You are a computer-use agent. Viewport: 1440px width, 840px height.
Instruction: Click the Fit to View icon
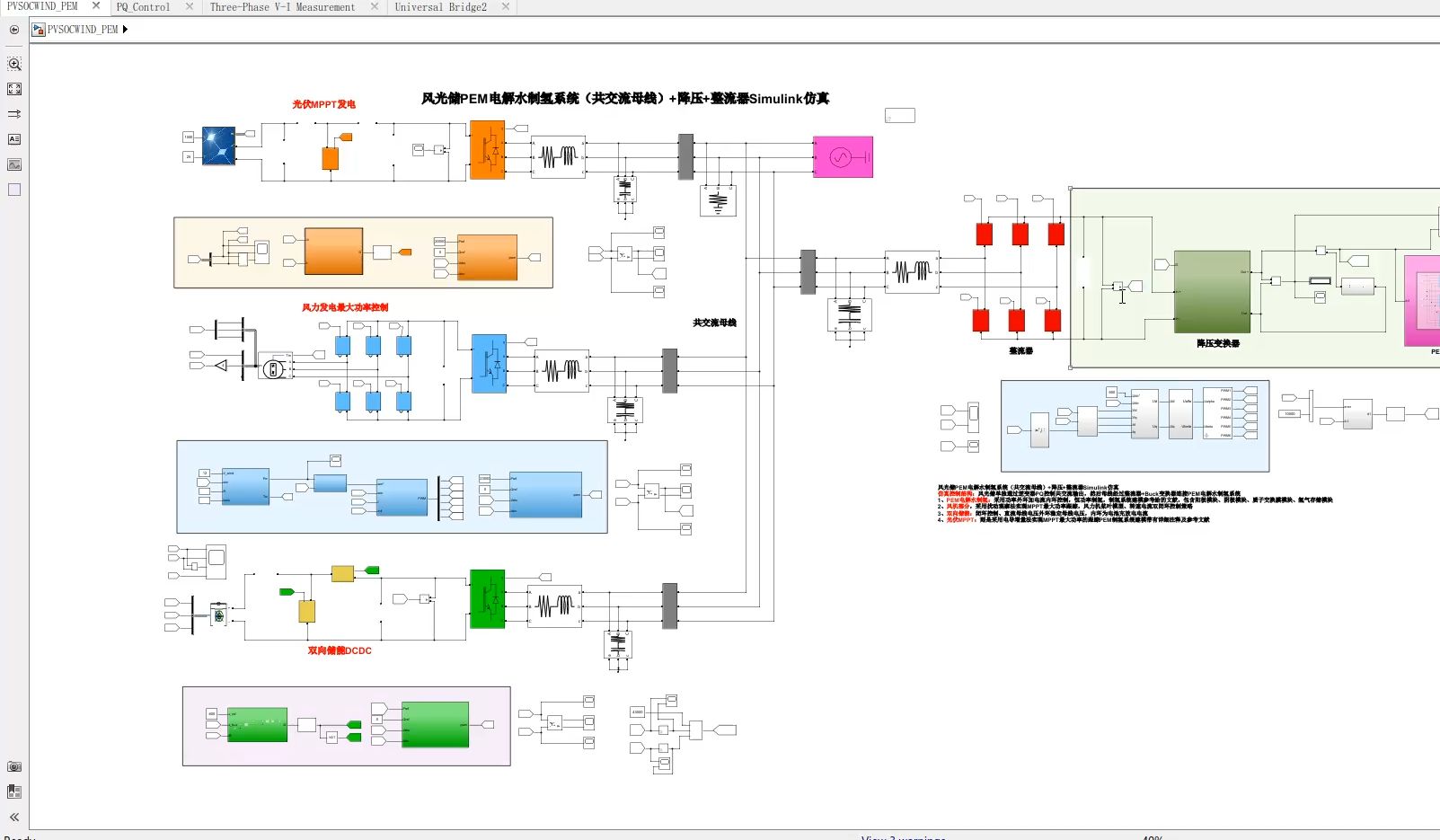(14, 89)
